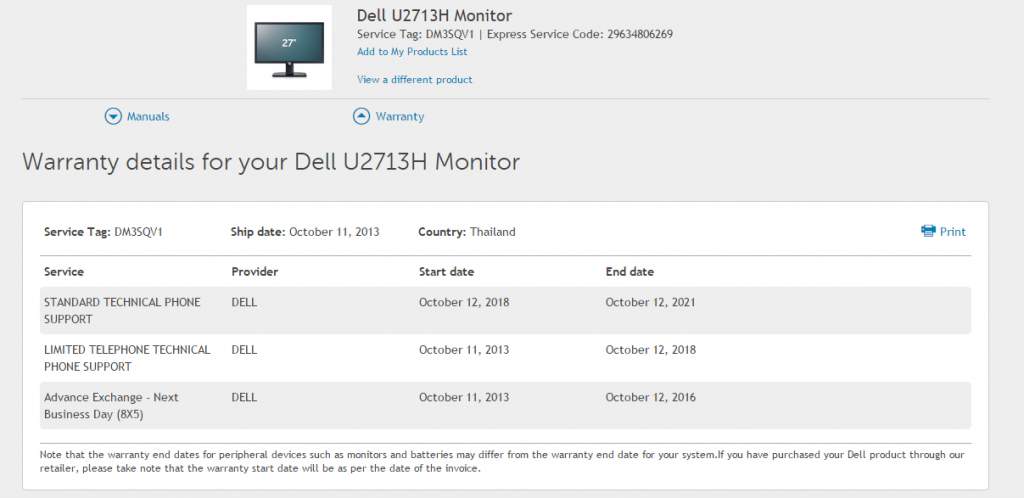This screenshot has height=498, width=1024.
Task: Open the Manuals tab label
Action: click(x=148, y=117)
